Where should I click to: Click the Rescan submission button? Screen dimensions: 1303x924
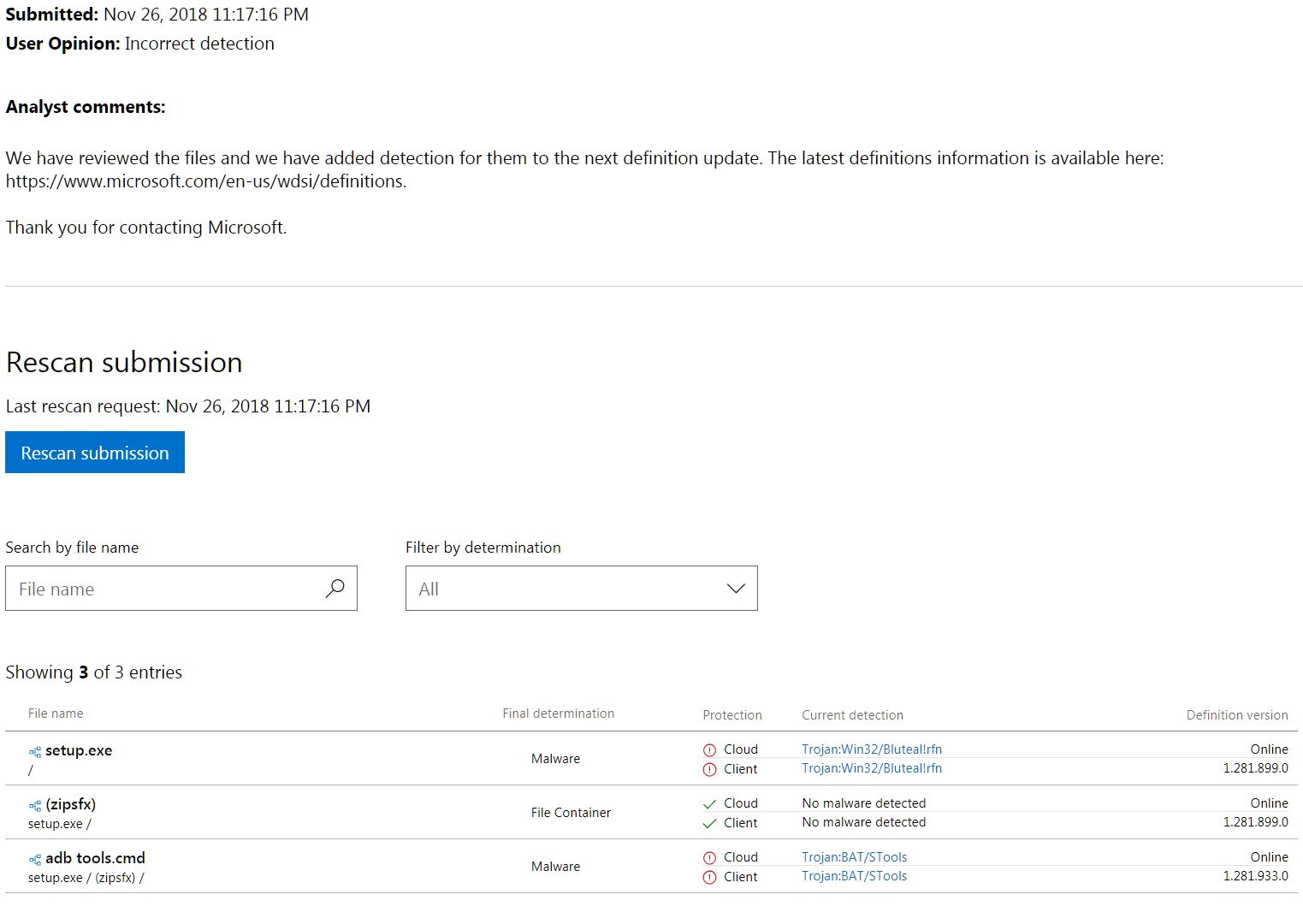tap(95, 453)
